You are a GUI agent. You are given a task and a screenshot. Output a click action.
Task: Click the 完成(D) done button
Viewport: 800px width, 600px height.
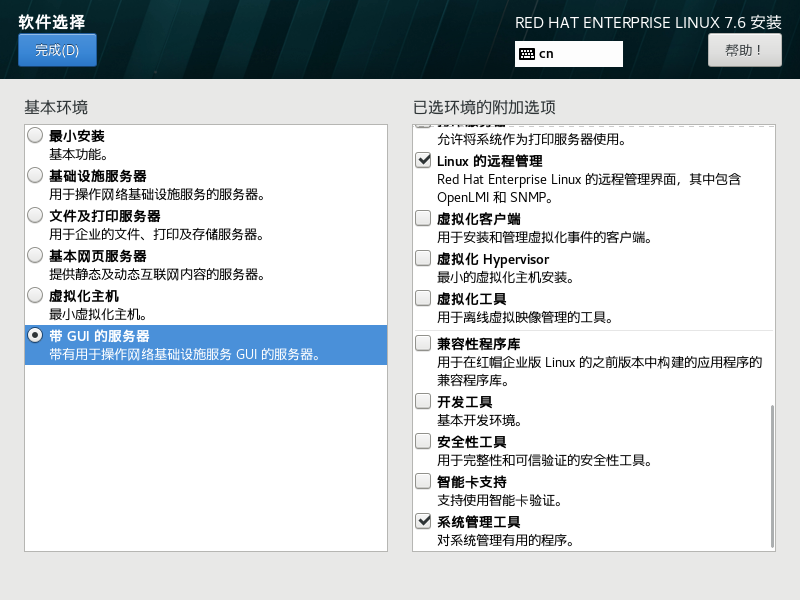tap(57, 50)
